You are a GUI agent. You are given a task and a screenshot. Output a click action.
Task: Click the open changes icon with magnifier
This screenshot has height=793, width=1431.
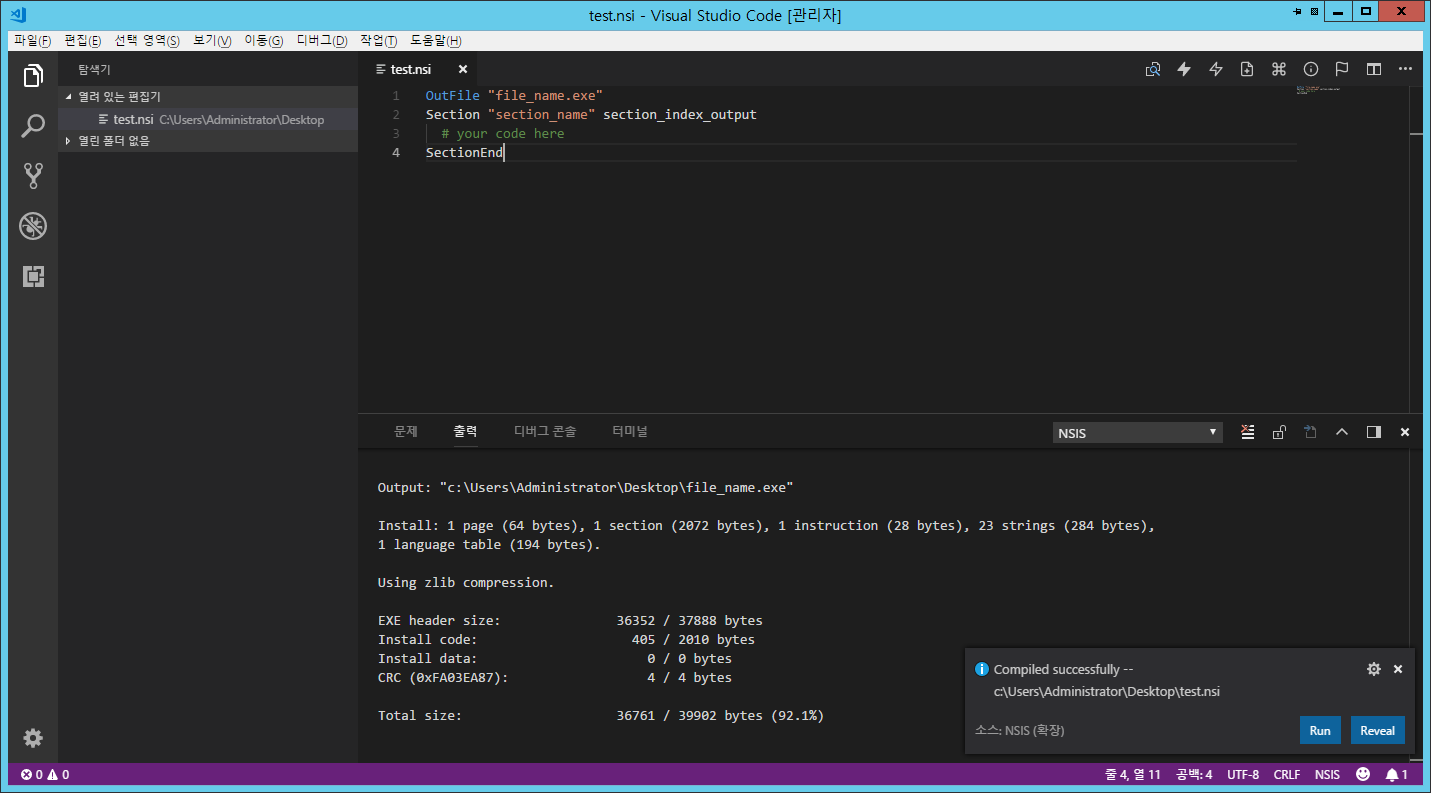(1153, 69)
